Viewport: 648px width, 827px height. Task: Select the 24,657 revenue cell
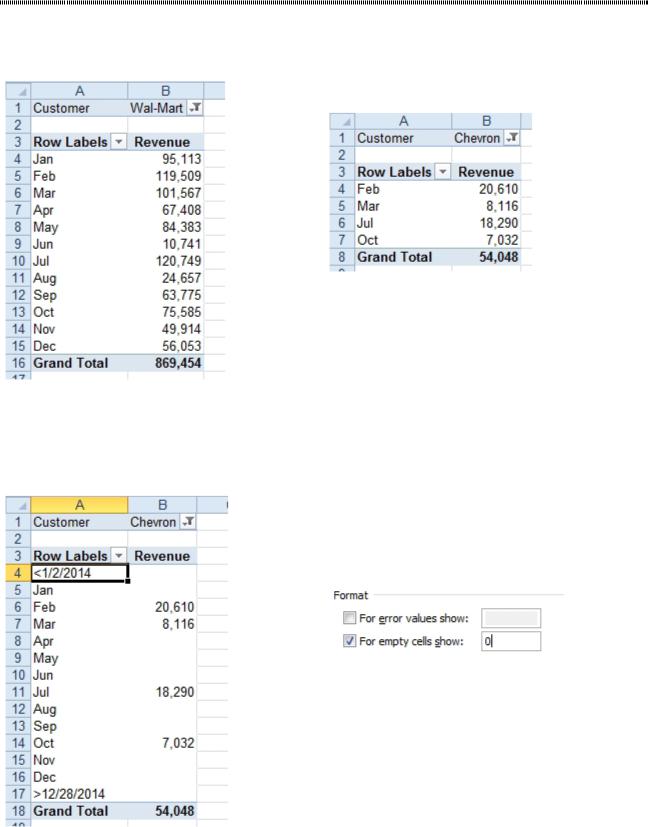pyautogui.click(x=166, y=278)
